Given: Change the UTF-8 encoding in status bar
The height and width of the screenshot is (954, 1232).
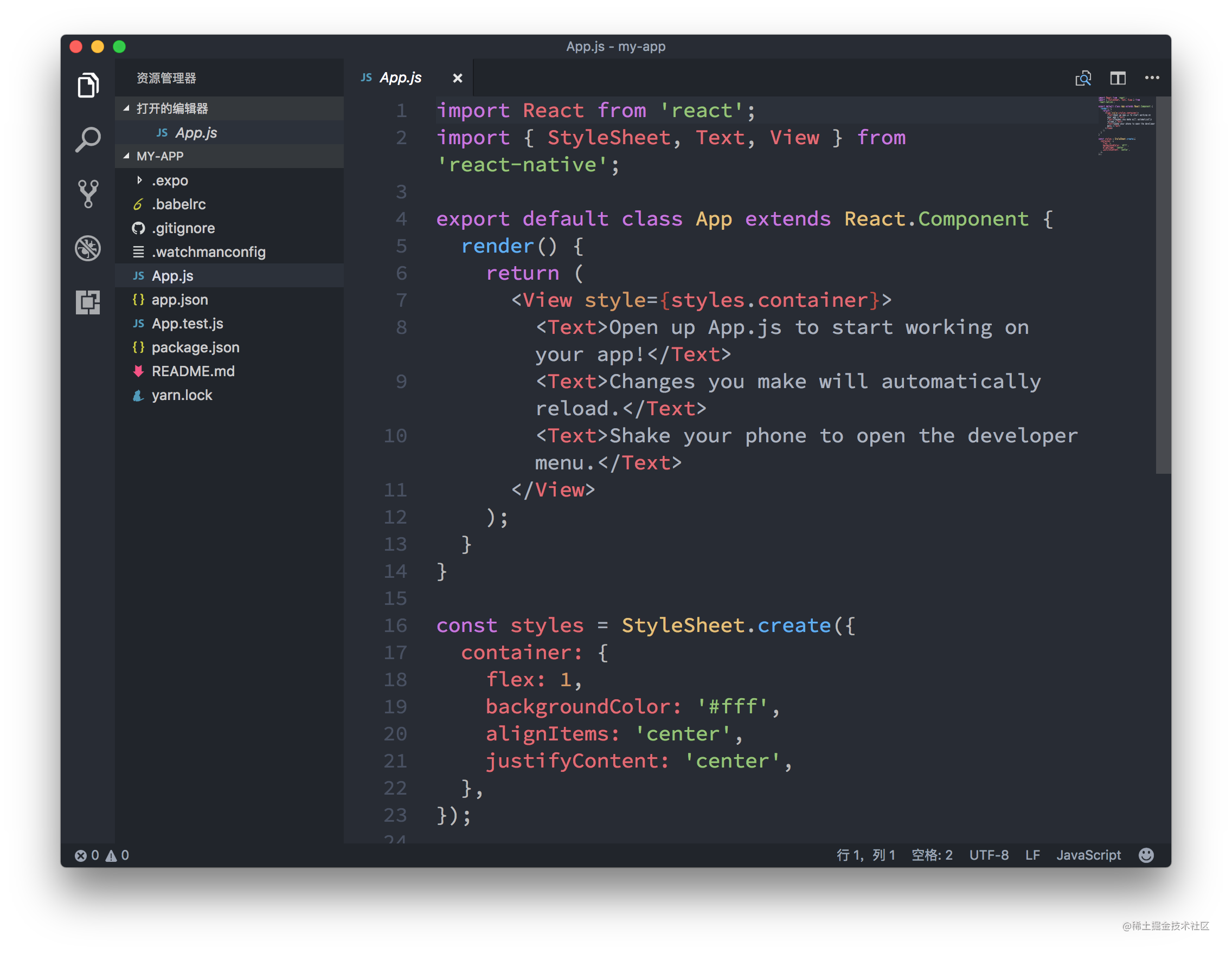Looking at the screenshot, I should point(989,855).
